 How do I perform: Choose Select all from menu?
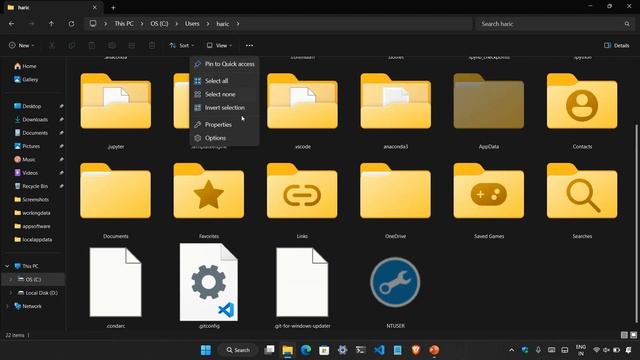pos(224,81)
